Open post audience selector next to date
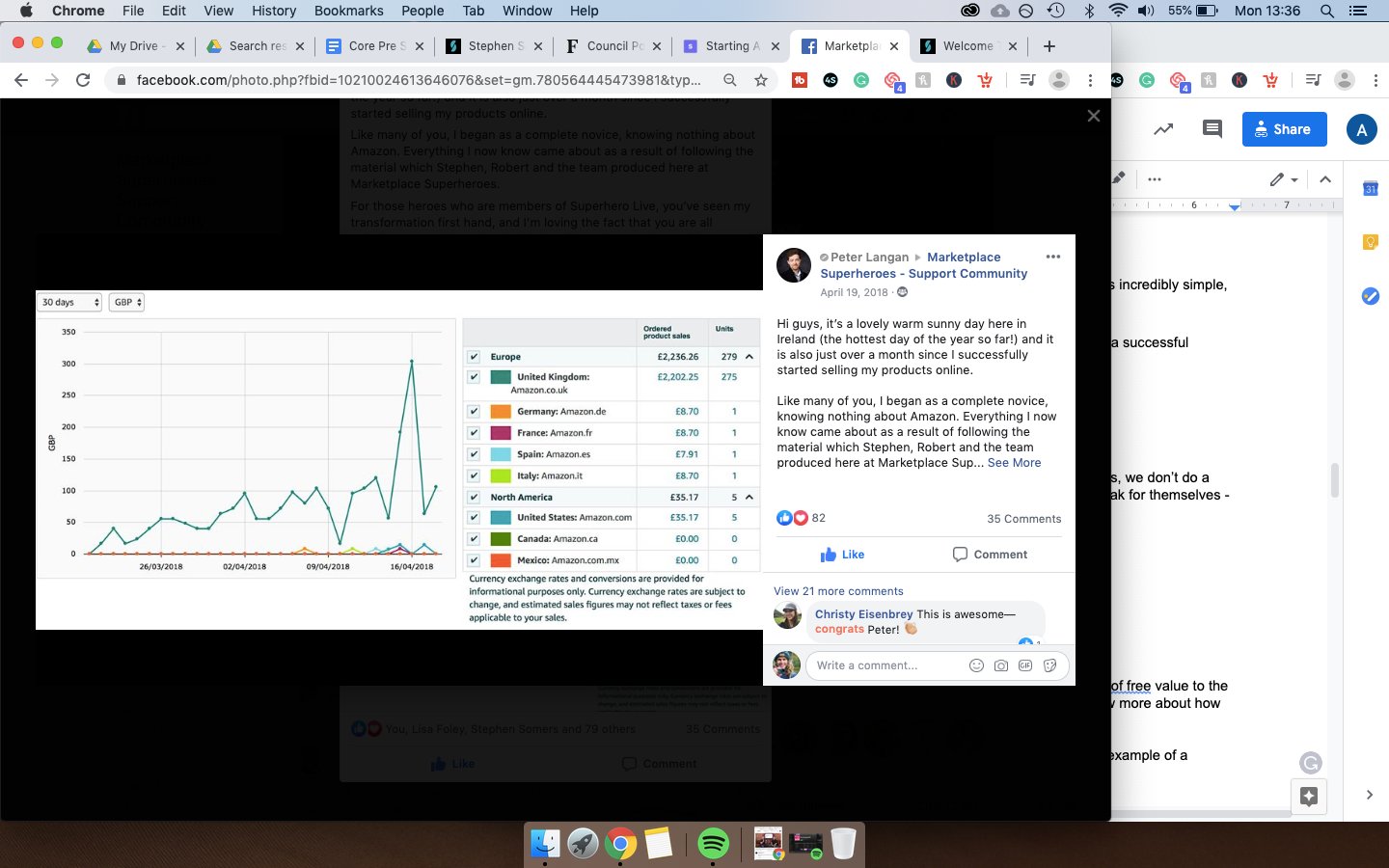1389x868 pixels. [902, 292]
